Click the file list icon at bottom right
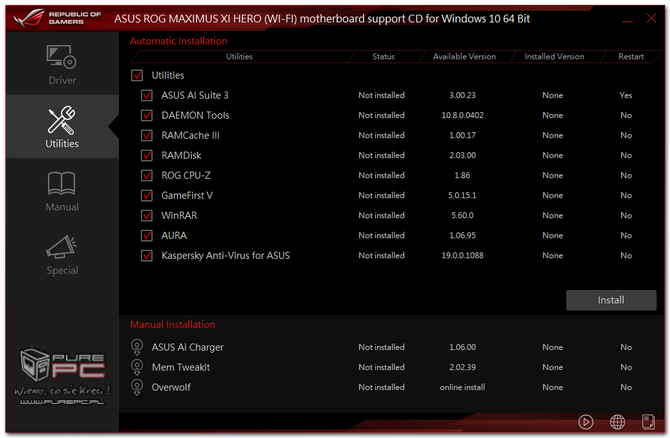This screenshot has width=670, height=438. (648, 422)
